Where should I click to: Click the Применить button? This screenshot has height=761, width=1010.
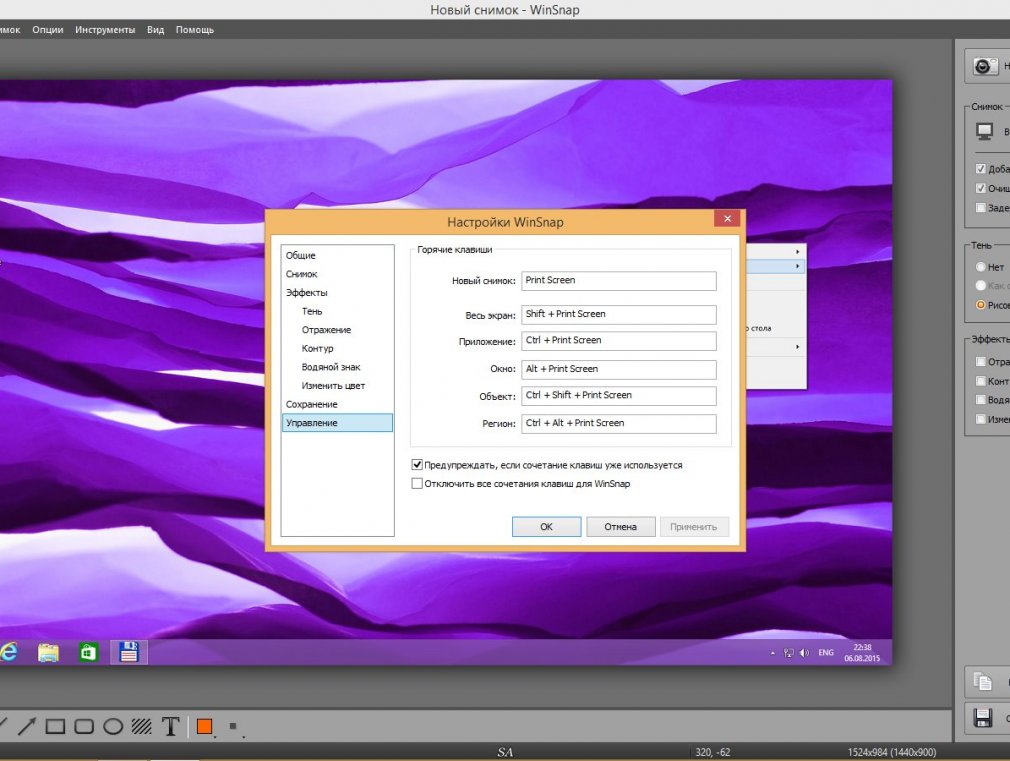[693, 526]
